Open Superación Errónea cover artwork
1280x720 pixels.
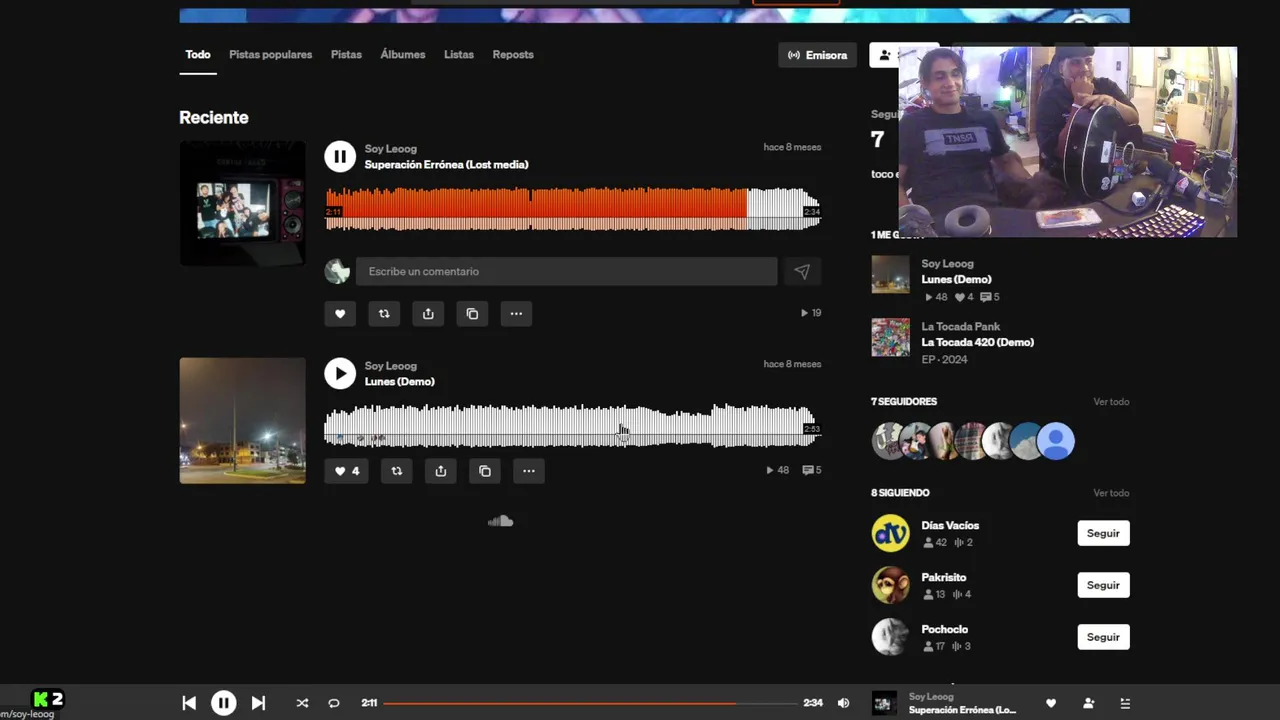click(242, 204)
